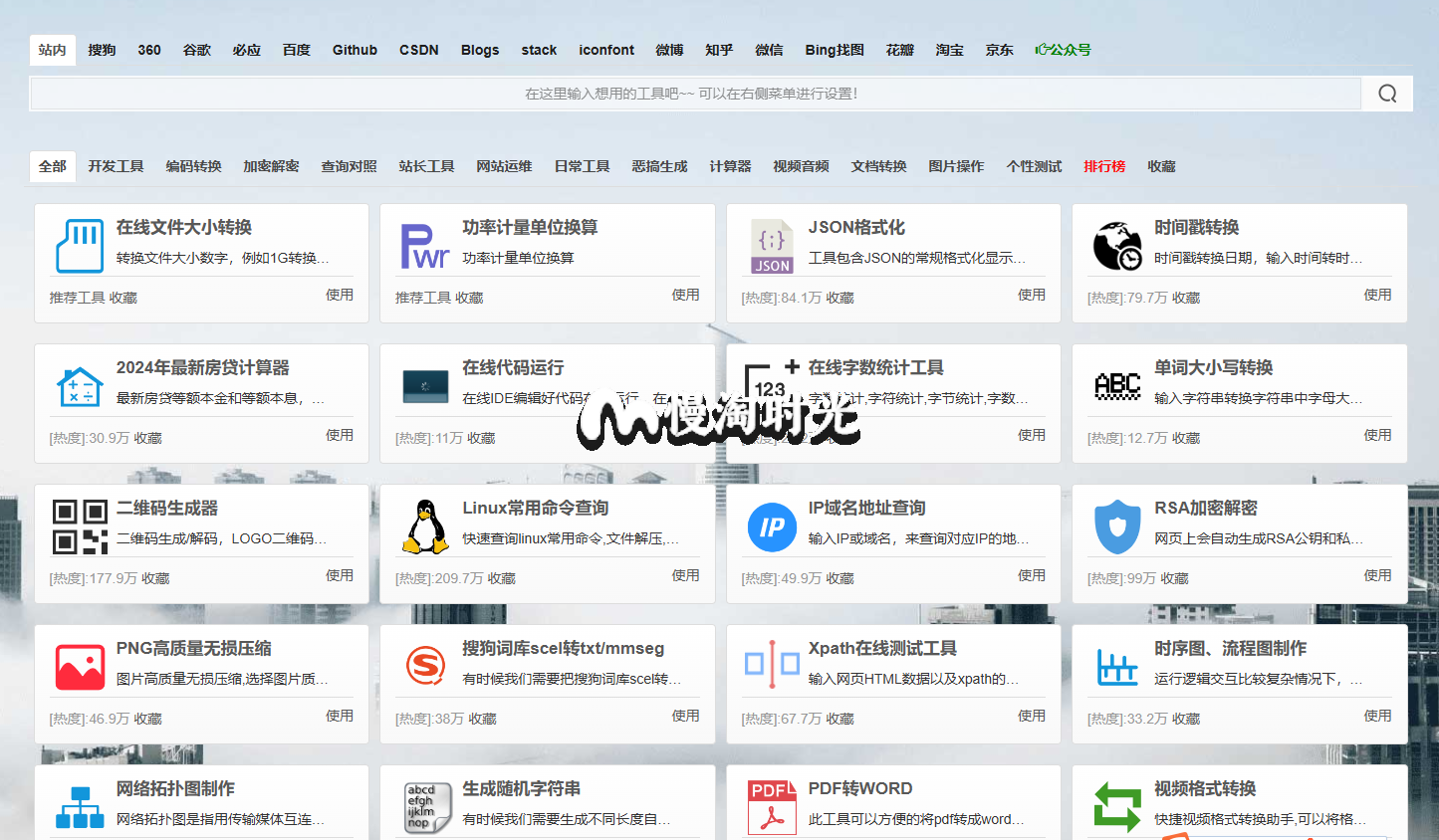Click 使用 on the 时间戳转换 card
This screenshot has height=840, width=1439.
1377,295
